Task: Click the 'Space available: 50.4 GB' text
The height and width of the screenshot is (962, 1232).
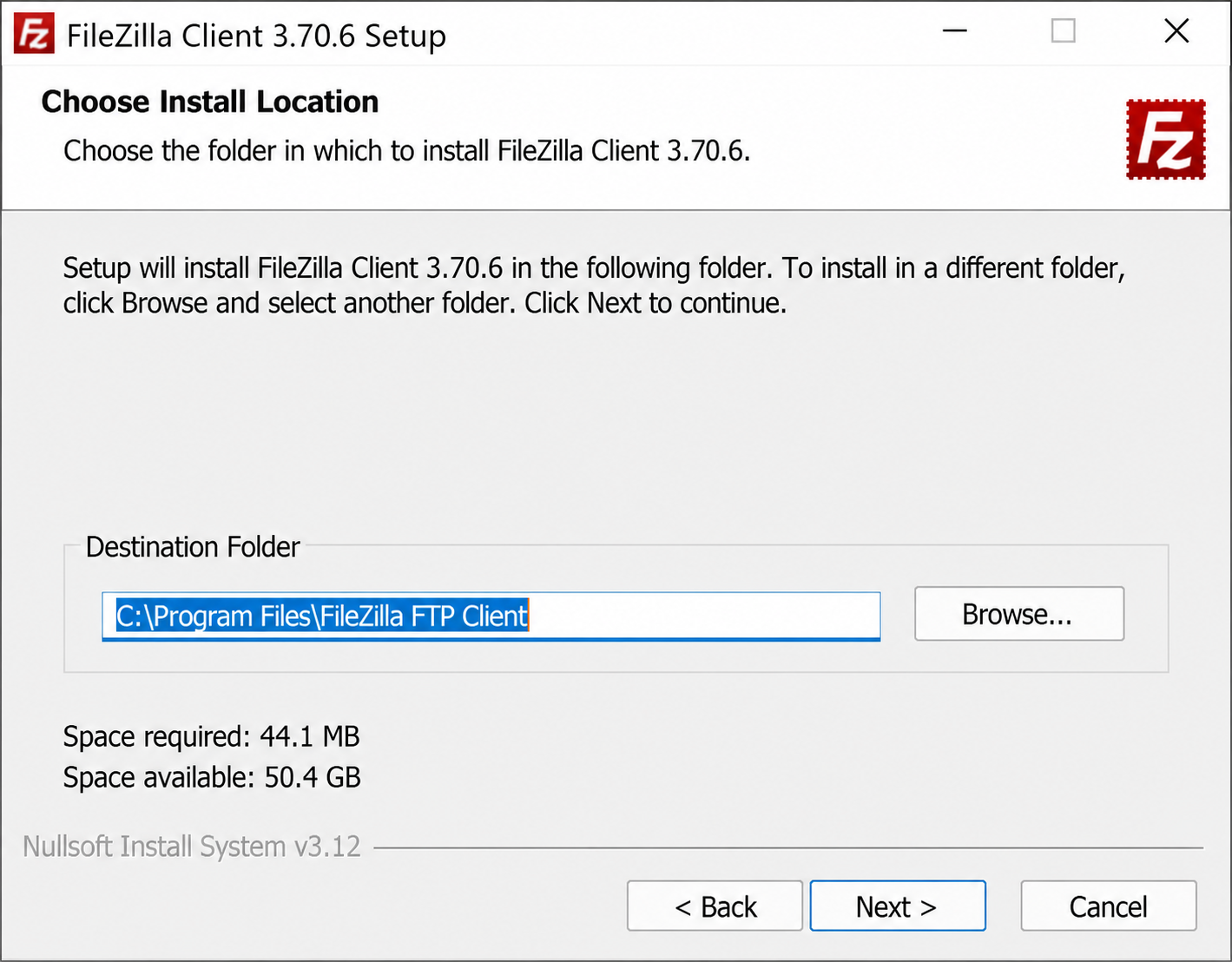Action: point(212,777)
